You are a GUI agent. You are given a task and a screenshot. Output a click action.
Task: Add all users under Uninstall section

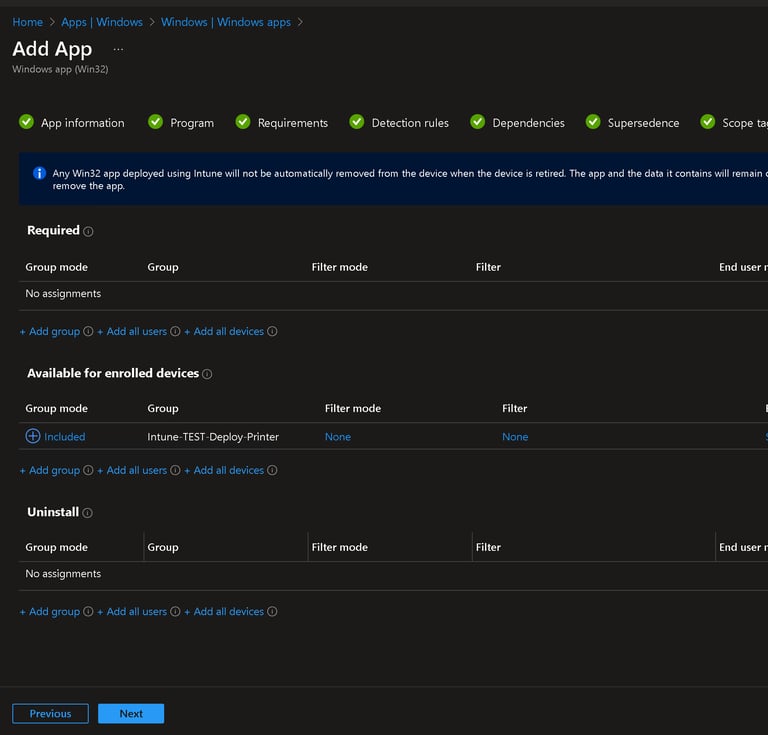(132, 612)
